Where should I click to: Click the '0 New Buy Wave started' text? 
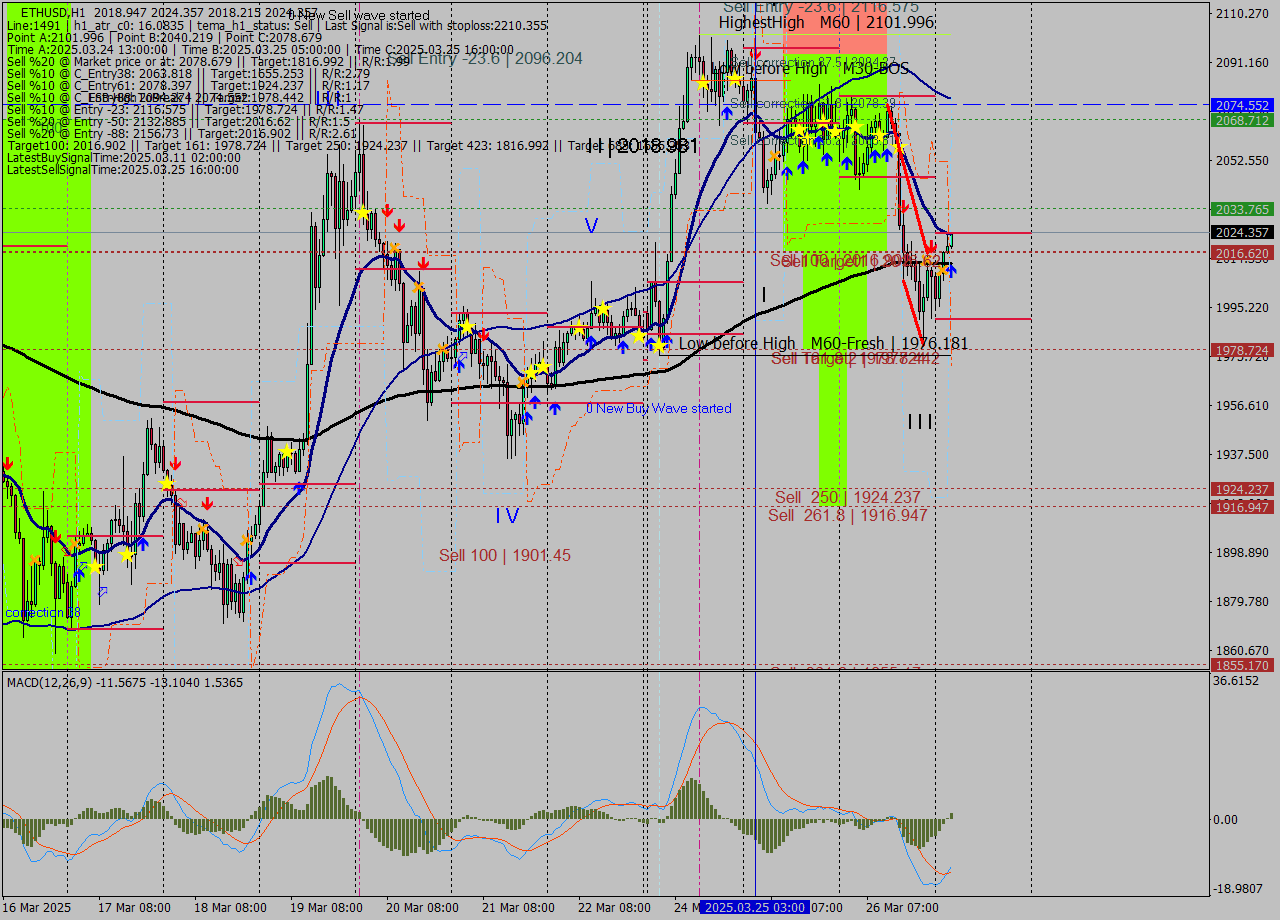tap(659, 408)
